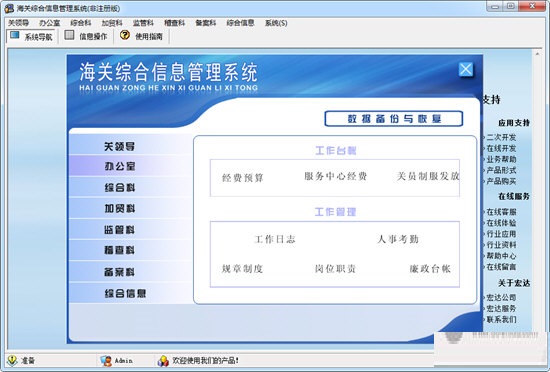Click the Admin user icon in status bar
This screenshot has height=372, width=550.
click(x=106, y=360)
